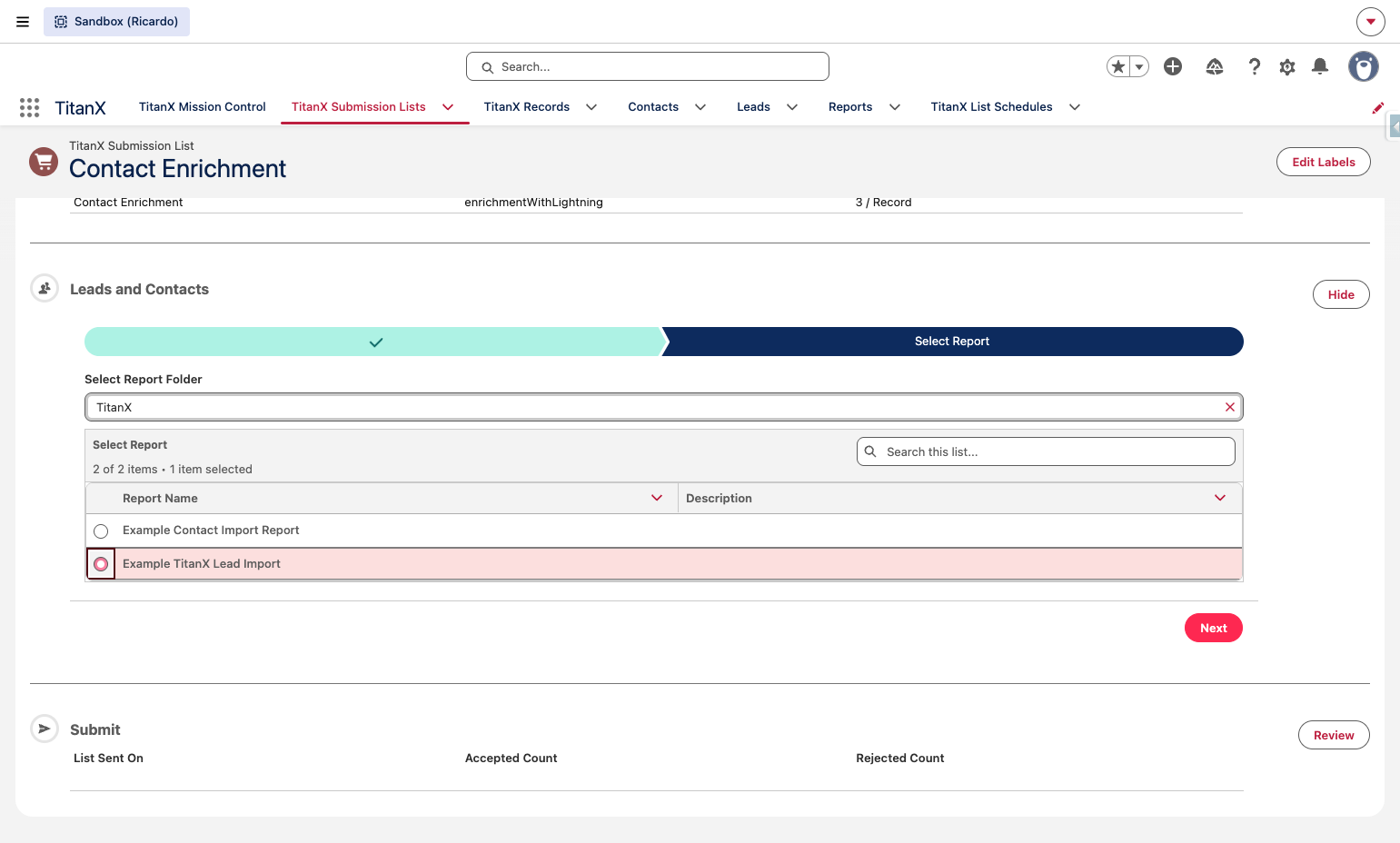Click the red dropdown circle at top right

(1370, 22)
